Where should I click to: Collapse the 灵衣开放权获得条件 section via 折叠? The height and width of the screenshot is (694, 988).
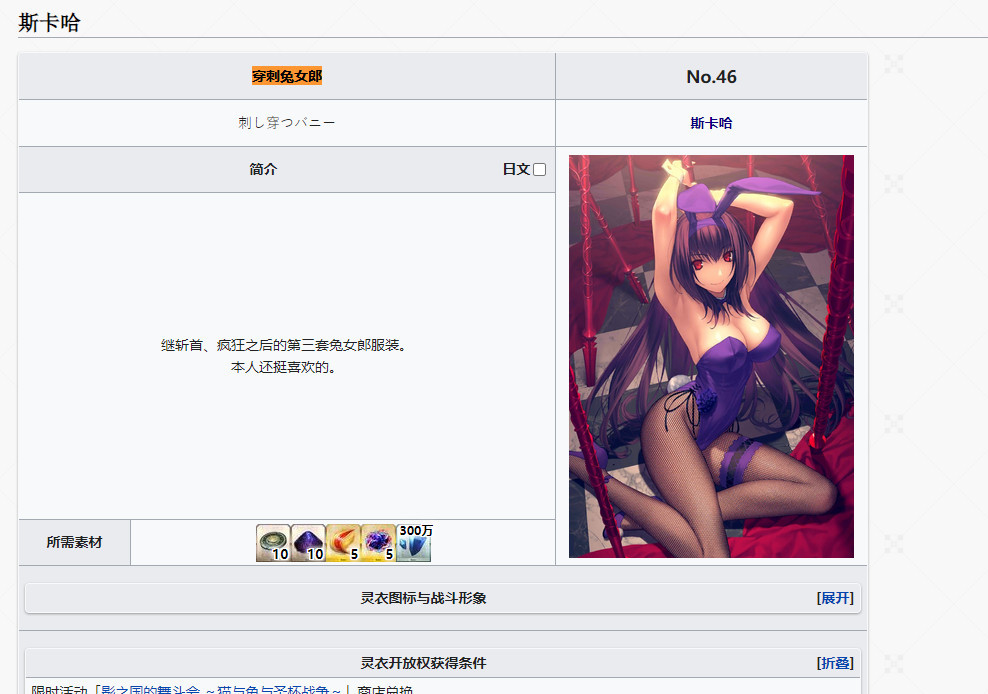tap(836, 663)
